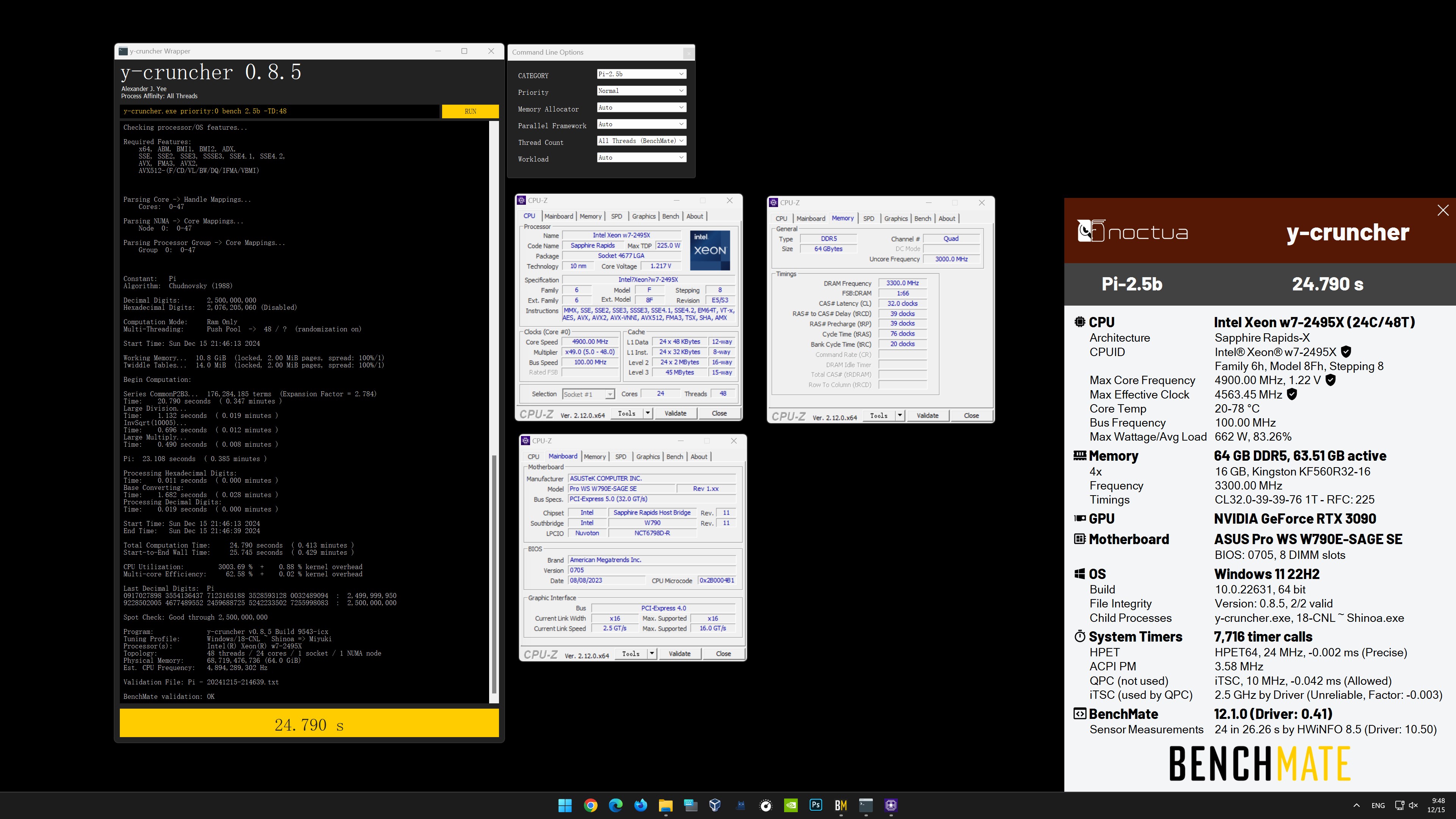Switch to CPU-Z taskbar icon
The image size is (1456, 819).
tap(891, 805)
